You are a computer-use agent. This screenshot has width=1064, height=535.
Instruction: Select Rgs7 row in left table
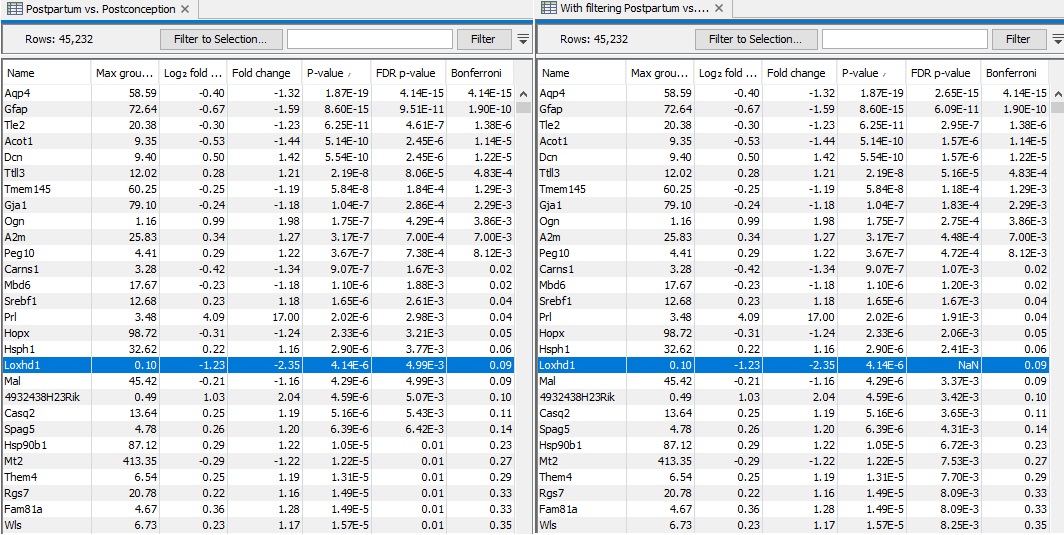point(259,494)
